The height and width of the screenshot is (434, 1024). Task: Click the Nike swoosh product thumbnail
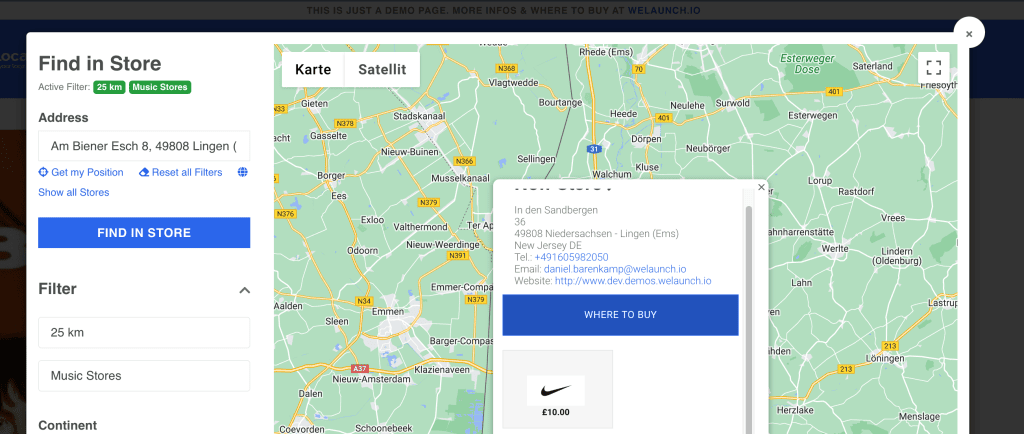[556, 390]
